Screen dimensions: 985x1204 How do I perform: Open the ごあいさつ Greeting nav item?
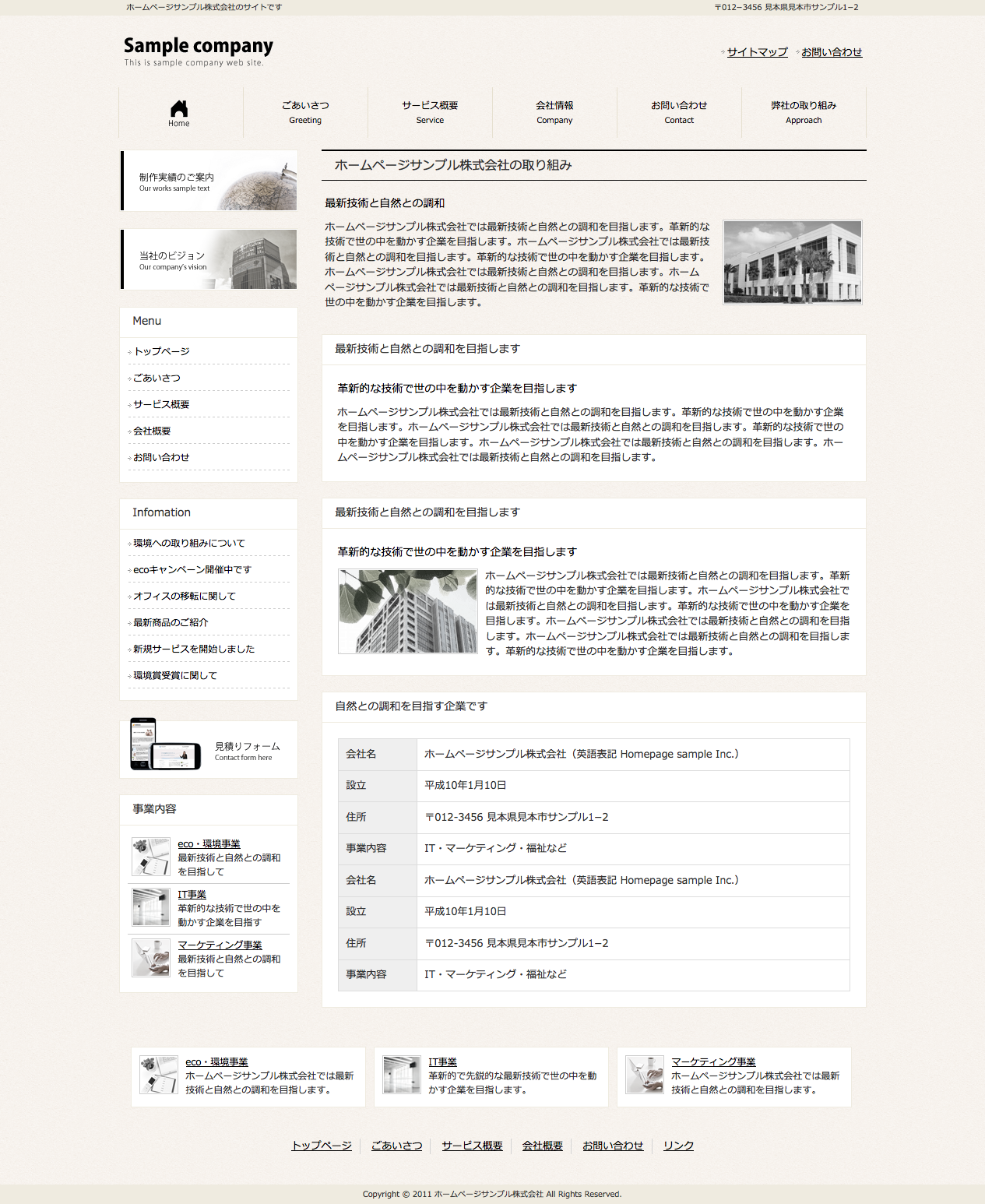[x=305, y=112]
